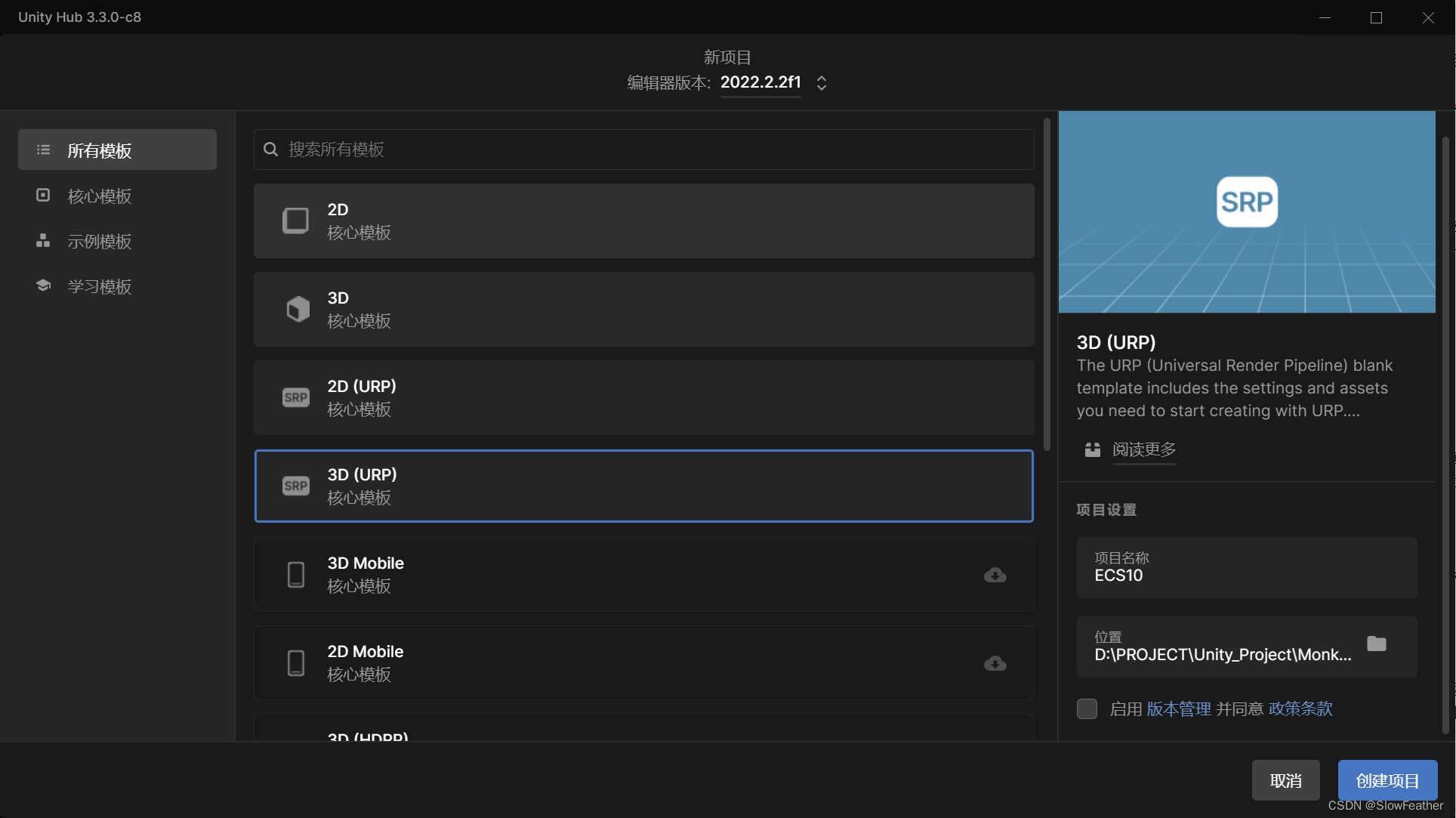Image resolution: width=1456 pixels, height=818 pixels.
Task: Click the 3D template cube icon
Action: 298,309
